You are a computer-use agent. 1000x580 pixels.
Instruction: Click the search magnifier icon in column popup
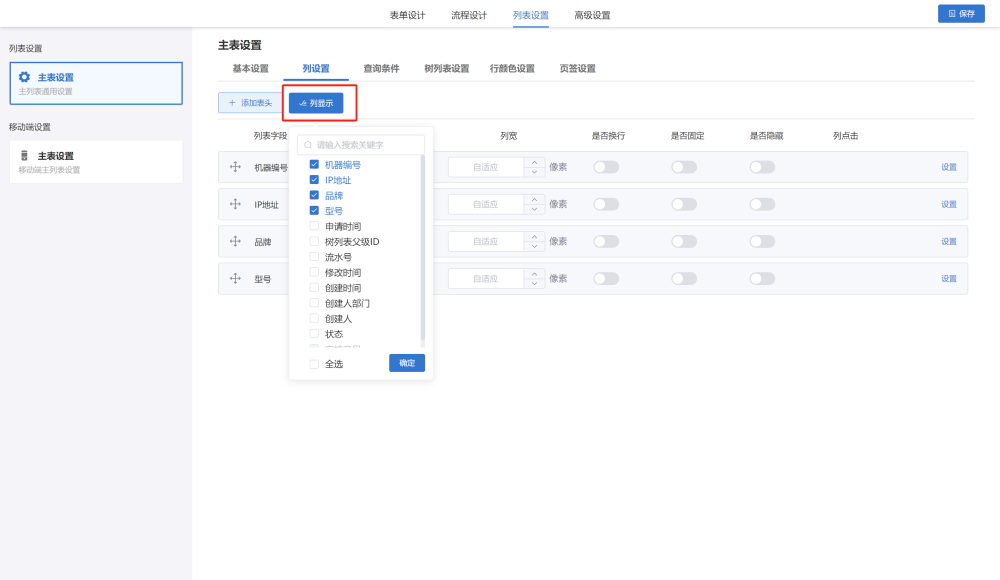click(309, 145)
